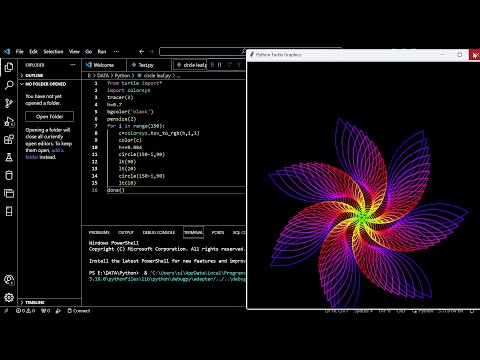The width and height of the screenshot is (480, 360).
Task: Open the Extensions view
Action: 9,139
